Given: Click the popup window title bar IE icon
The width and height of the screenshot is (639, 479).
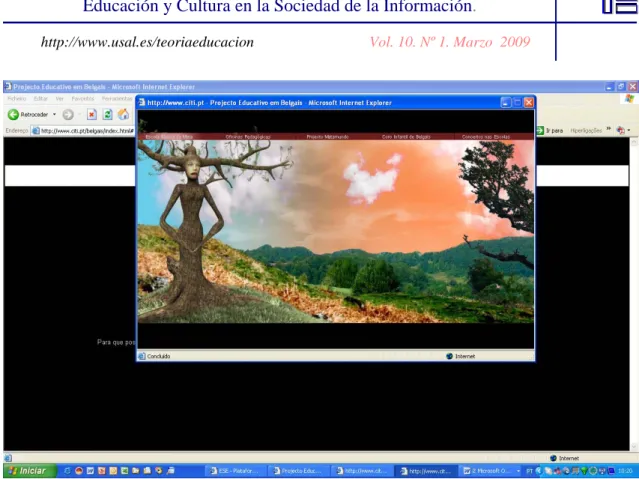Looking at the screenshot, I should click(x=142, y=102).
